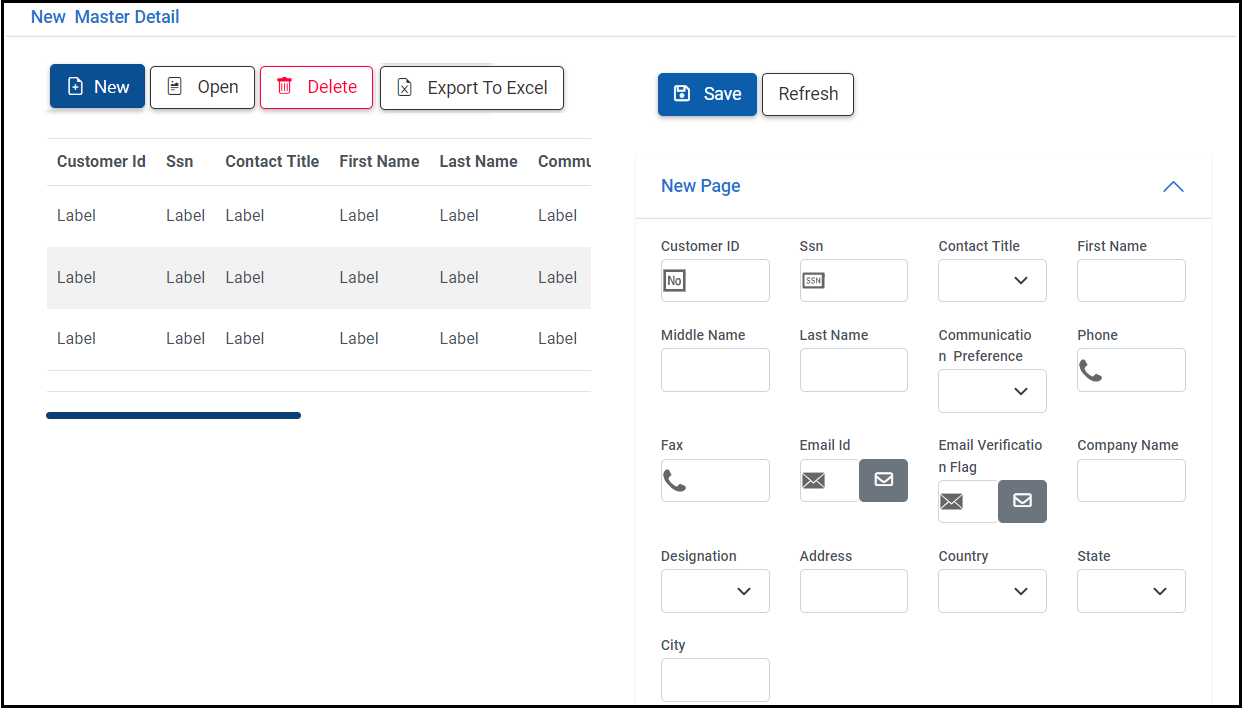Click first row Contact Title Label cell
The width and height of the screenshot is (1242, 708).
[x=245, y=215]
